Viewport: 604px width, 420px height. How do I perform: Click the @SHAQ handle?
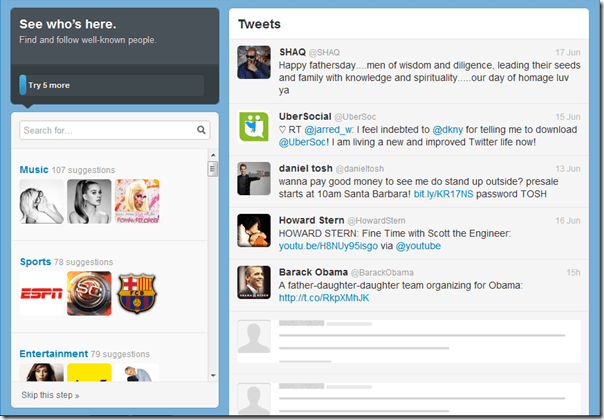click(x=324, y=52)
